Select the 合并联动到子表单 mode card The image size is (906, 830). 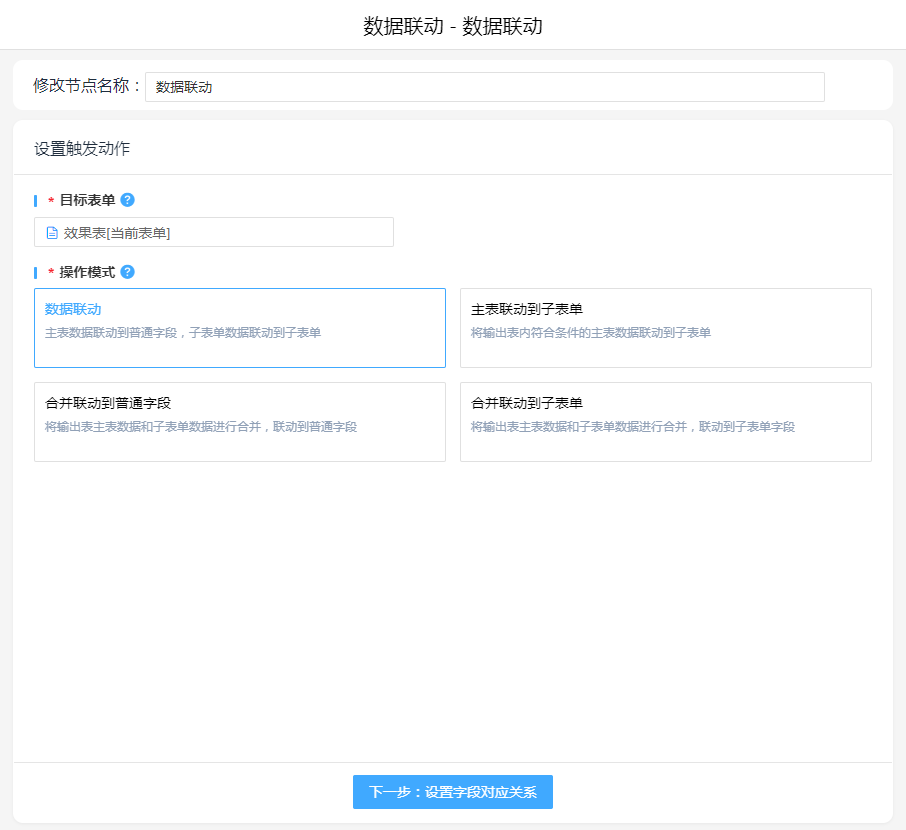(x=665, y=422)
